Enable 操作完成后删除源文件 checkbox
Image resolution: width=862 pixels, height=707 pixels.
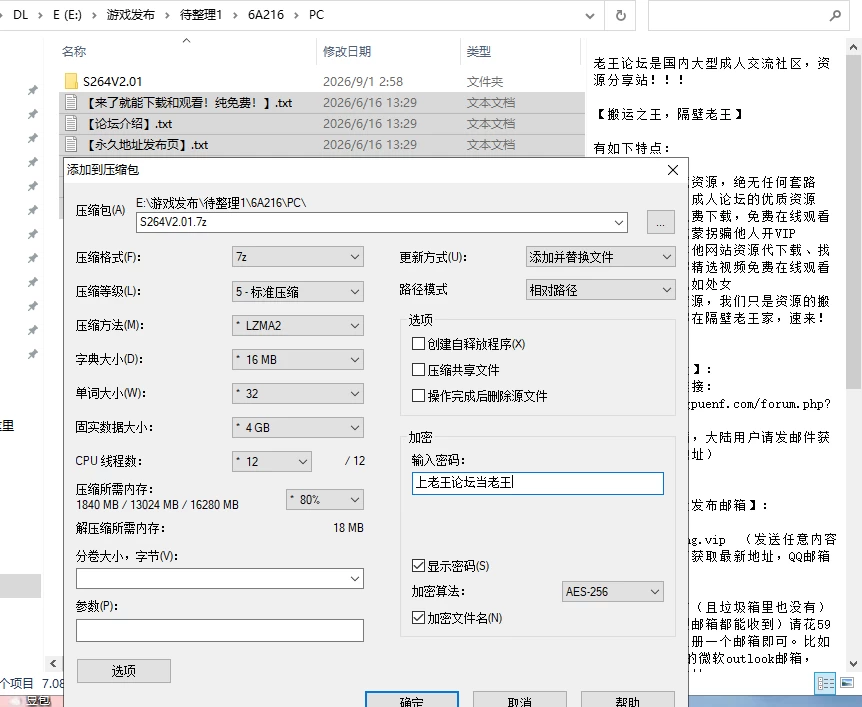click(x=418, y=395)
